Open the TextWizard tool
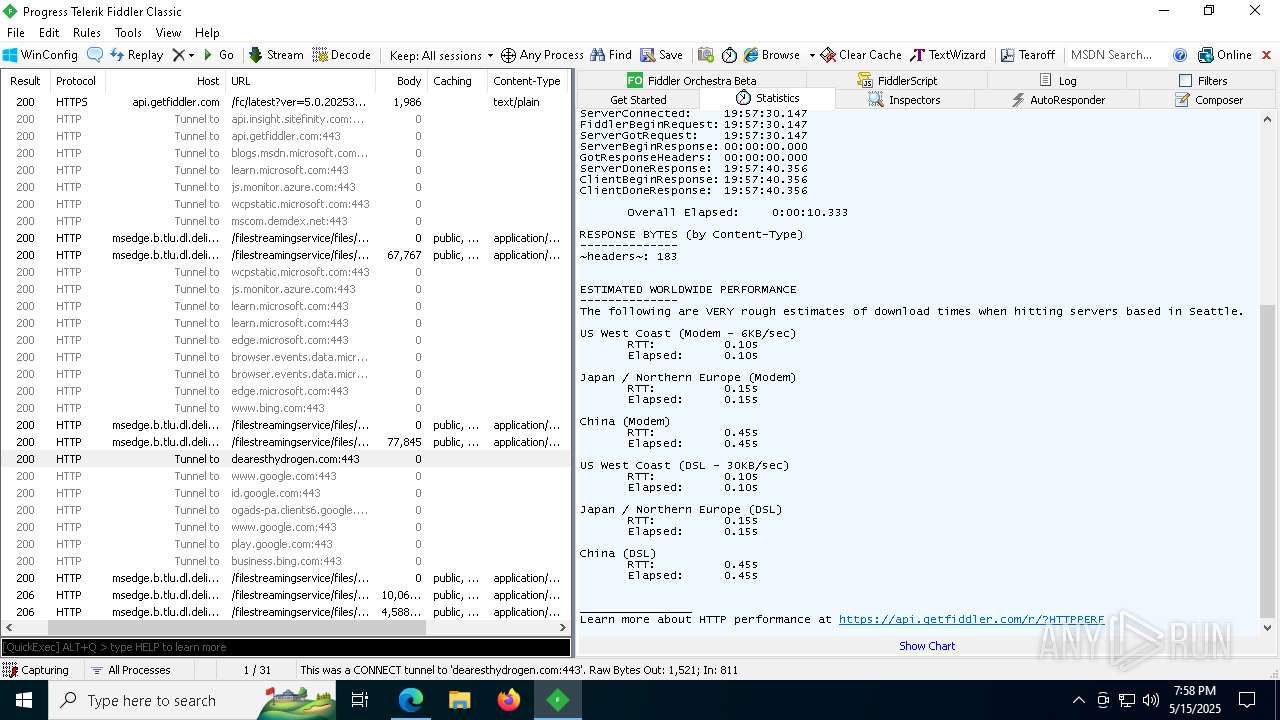The height and width of the screenshot is (720, 1280). coord(948,55)
